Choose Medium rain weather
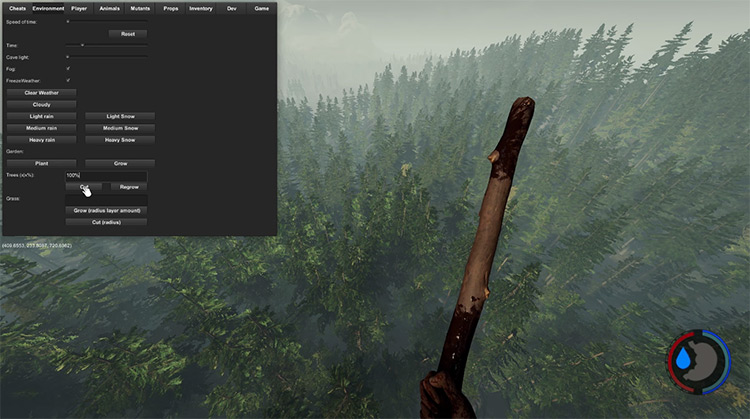The height and width of the screenshot is (419, 750). pos(42,128)
